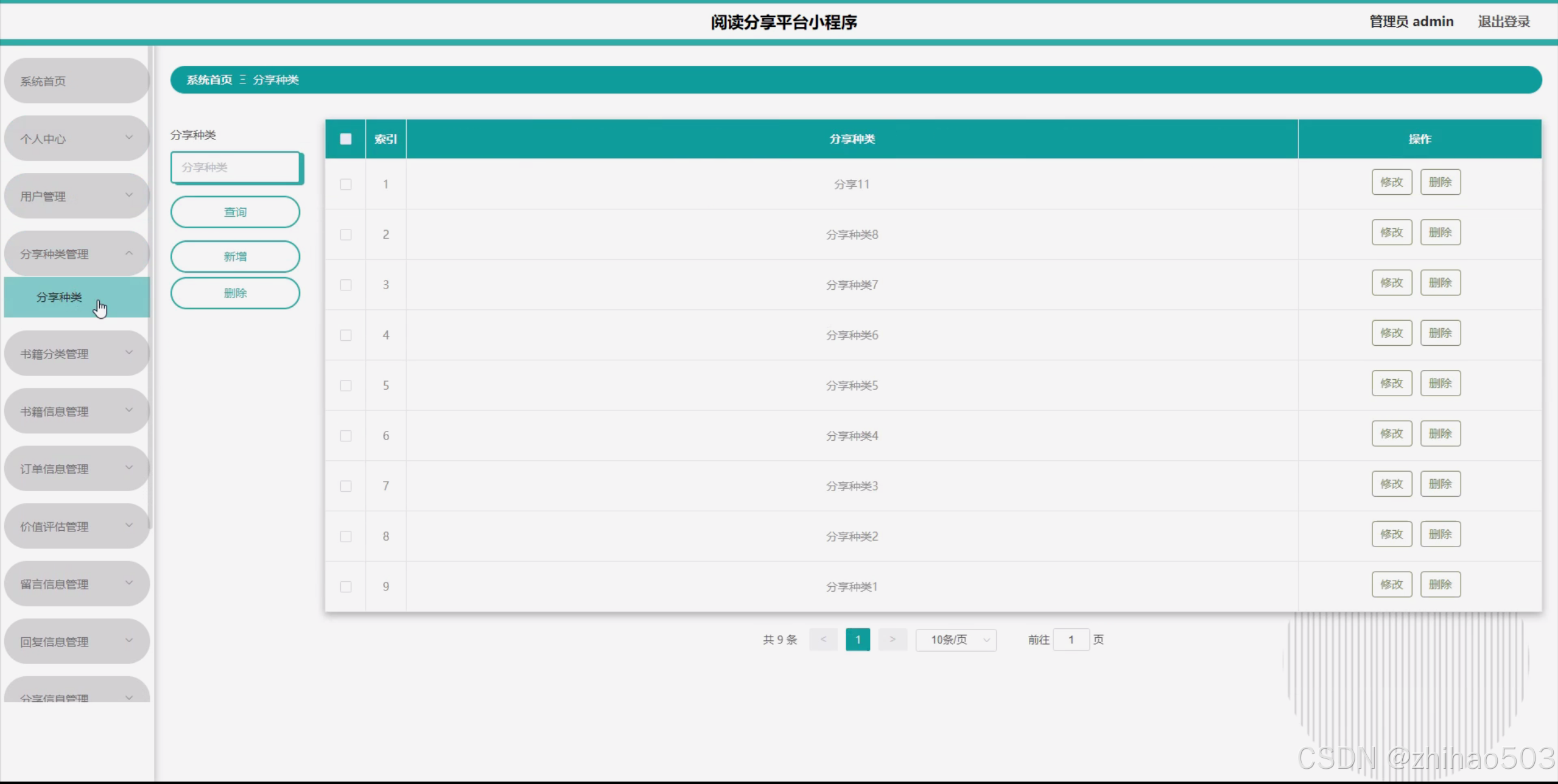This screenshot has height=784, width=1558.
Task: Collapse the 分享种类管理 sidebar menu chevron
Action: (x=128, y=253)
